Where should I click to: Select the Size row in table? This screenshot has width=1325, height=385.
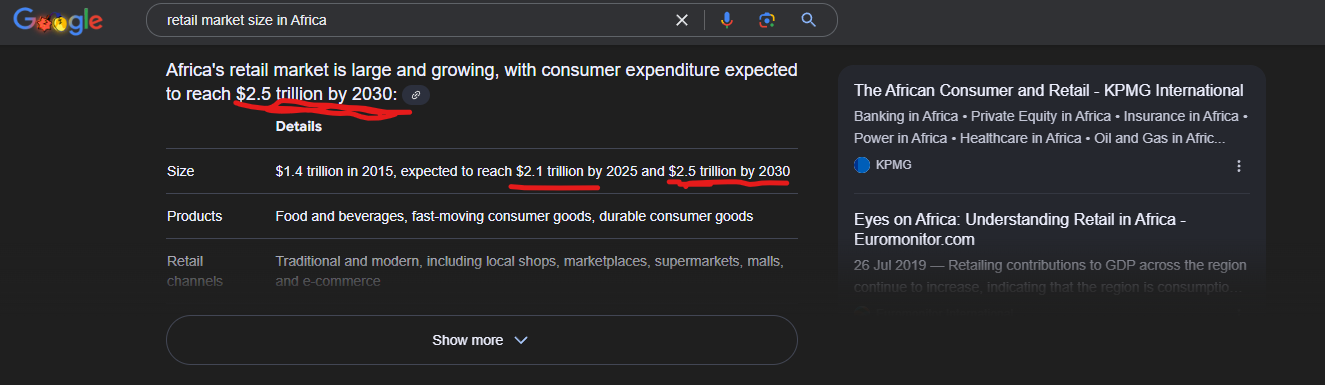pyautogui.click(x=481, y=171)
